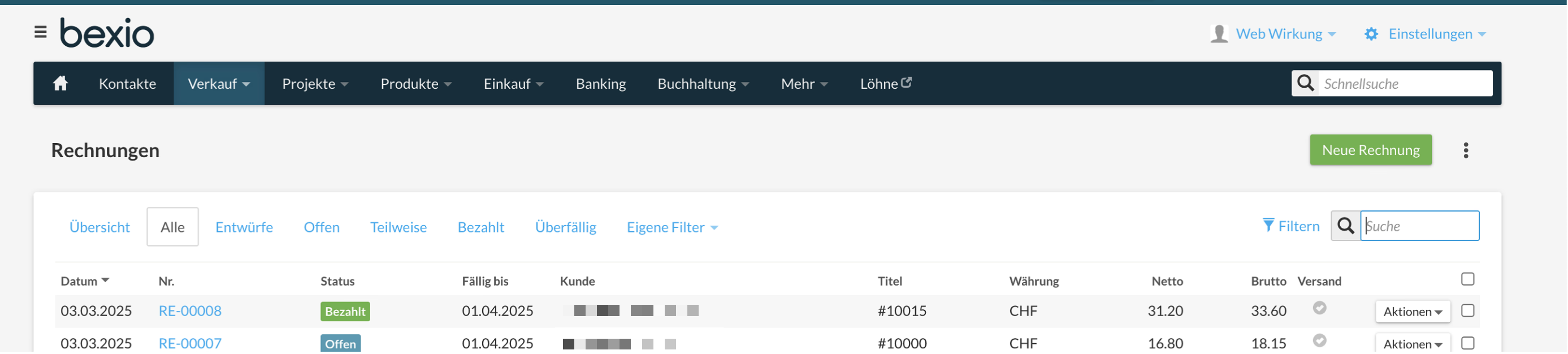Click the Nr. column header
Screen dimensions: 1568x354
(166, 282)
